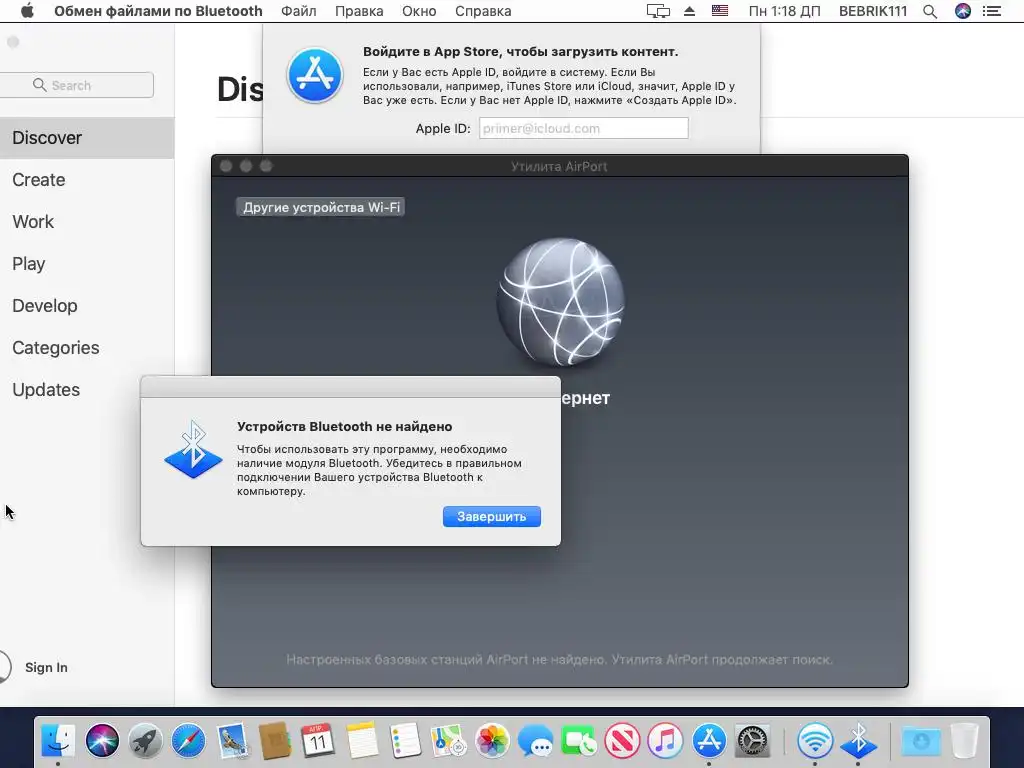Click the Завершить button
Image resolution: width=1024 pixels, height=768 pixels.
[x=492, y=517]
